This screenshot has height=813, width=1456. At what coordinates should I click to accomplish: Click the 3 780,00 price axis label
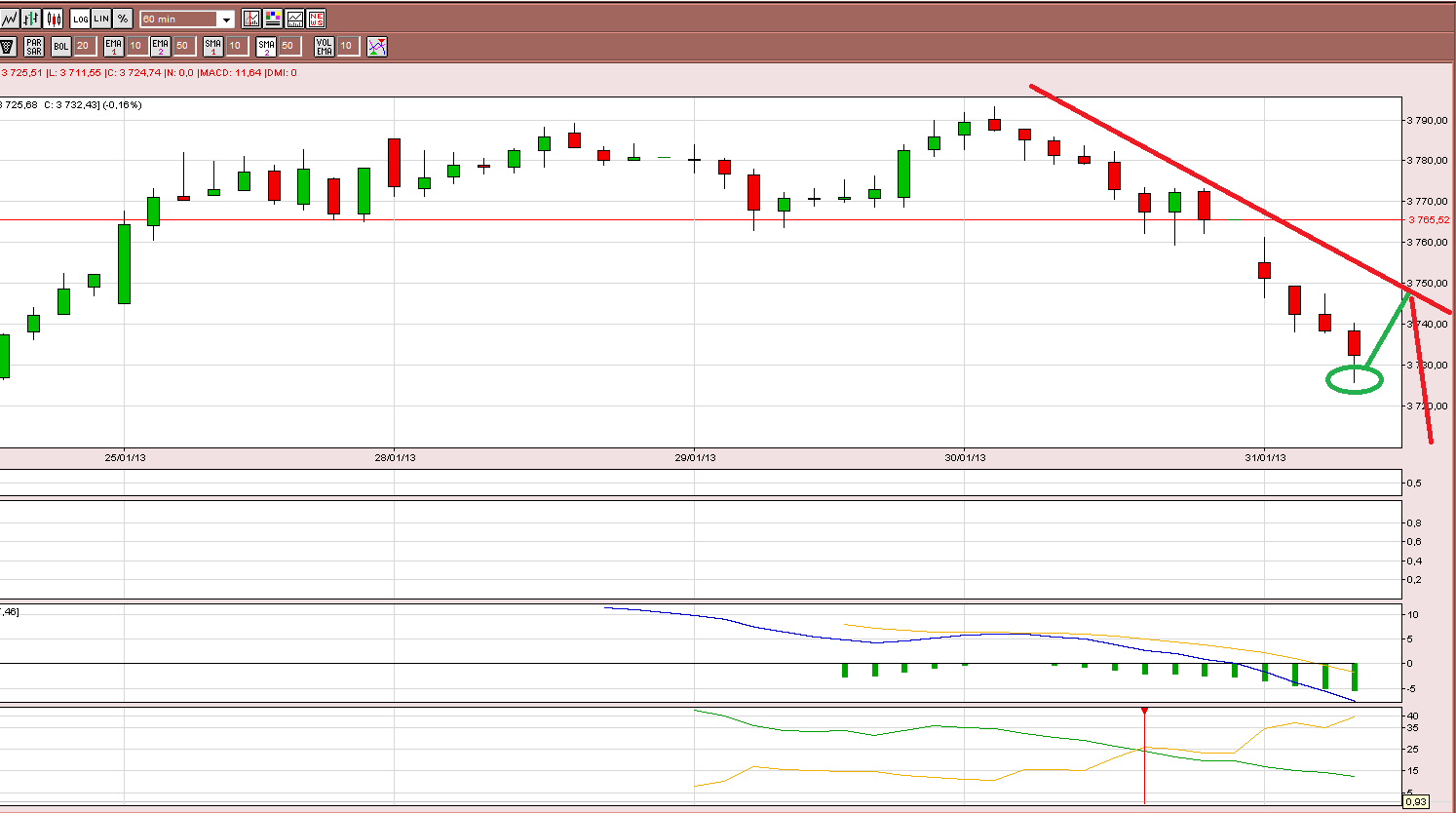1428,161
